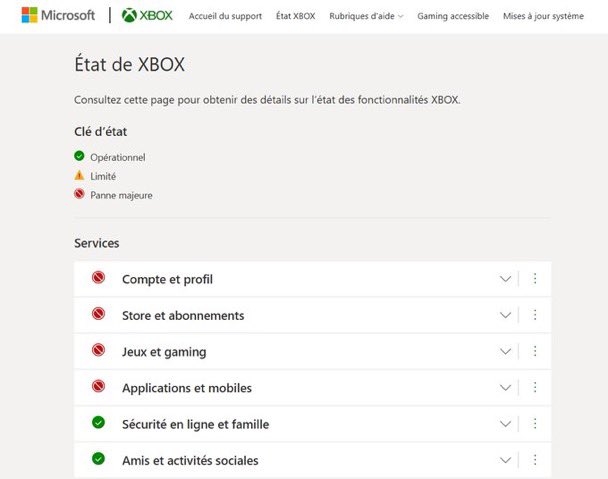Image resolution: width=608 pixels, height=479 pixels.
Task: Click red outage icon for Store et abonnements
Action: (98, 313)
